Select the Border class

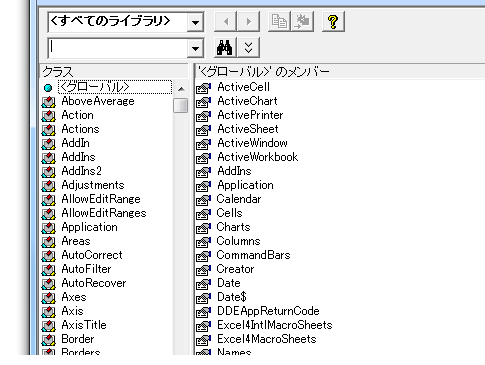point(78,339)
